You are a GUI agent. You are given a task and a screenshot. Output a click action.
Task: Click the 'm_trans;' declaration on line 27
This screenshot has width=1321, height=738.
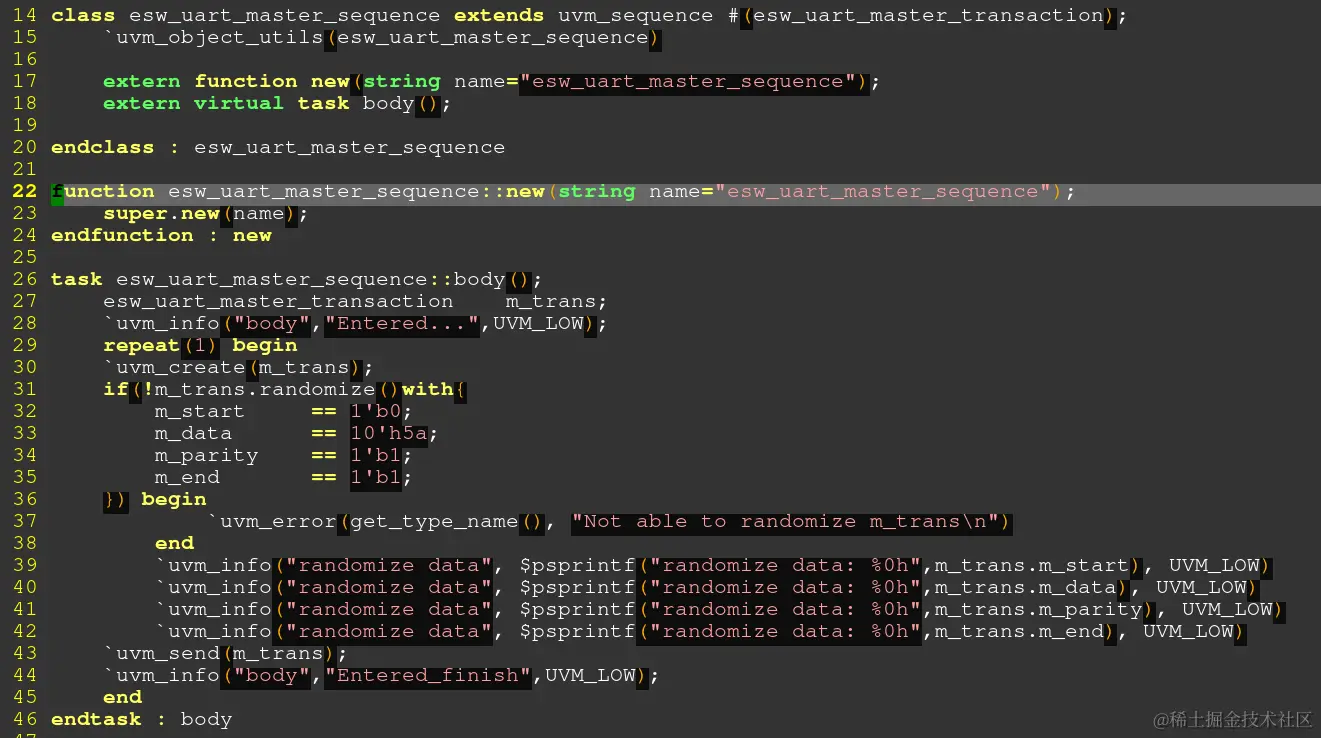click(556, 302)
